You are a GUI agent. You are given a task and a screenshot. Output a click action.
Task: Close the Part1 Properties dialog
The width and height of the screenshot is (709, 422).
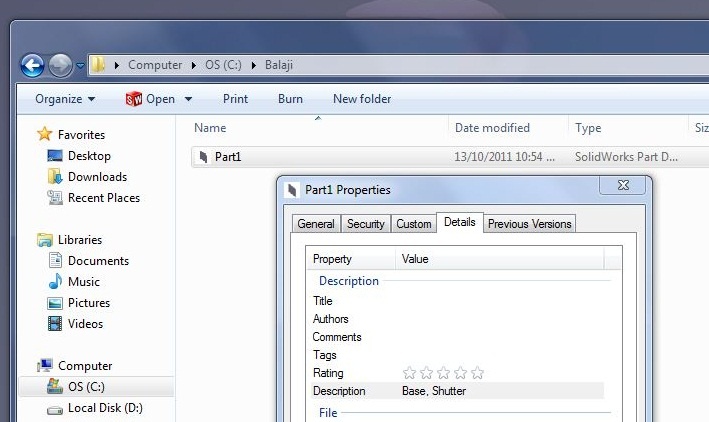click(623, 185)
